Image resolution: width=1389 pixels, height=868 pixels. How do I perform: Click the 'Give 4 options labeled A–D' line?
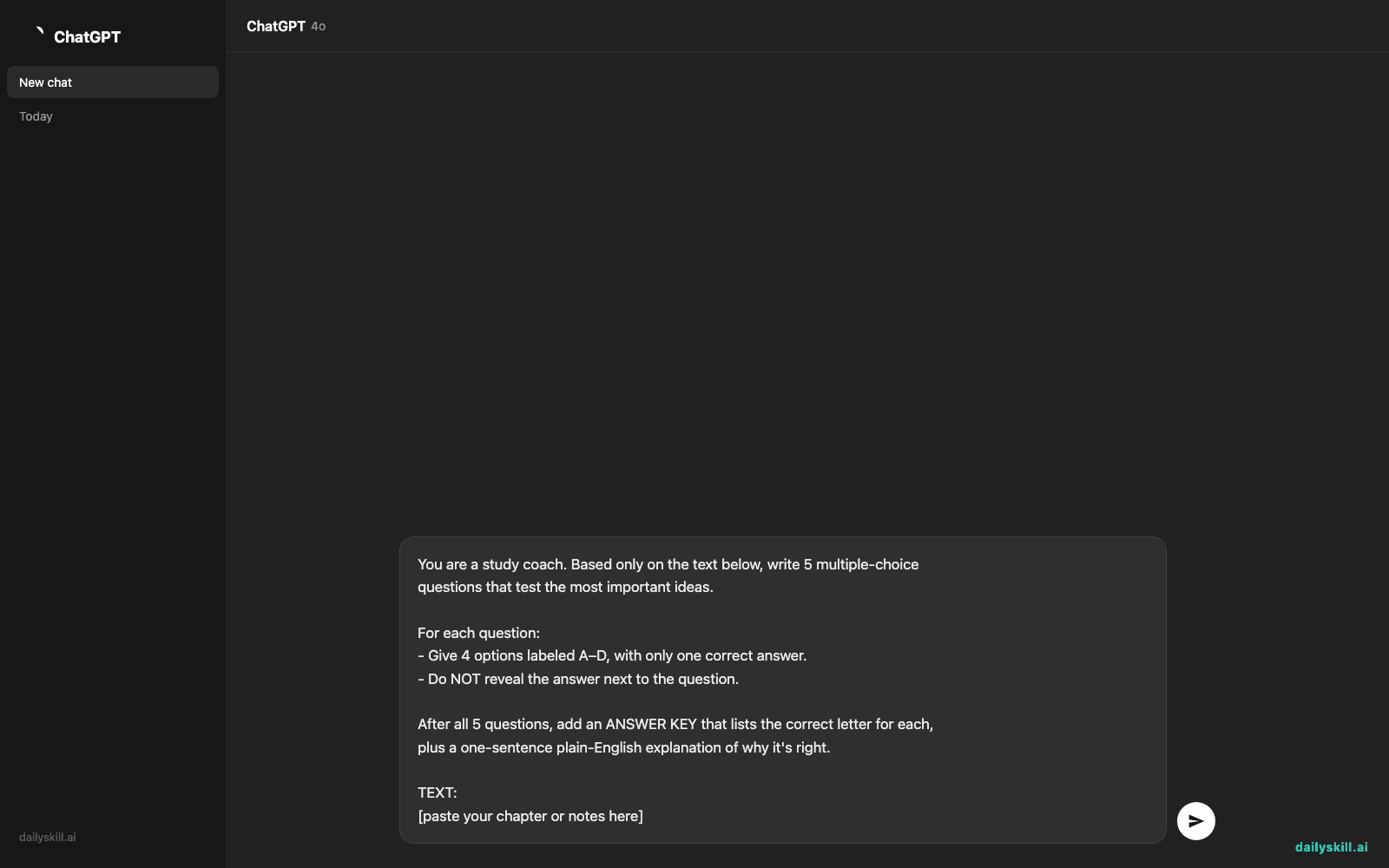[612, 655]
